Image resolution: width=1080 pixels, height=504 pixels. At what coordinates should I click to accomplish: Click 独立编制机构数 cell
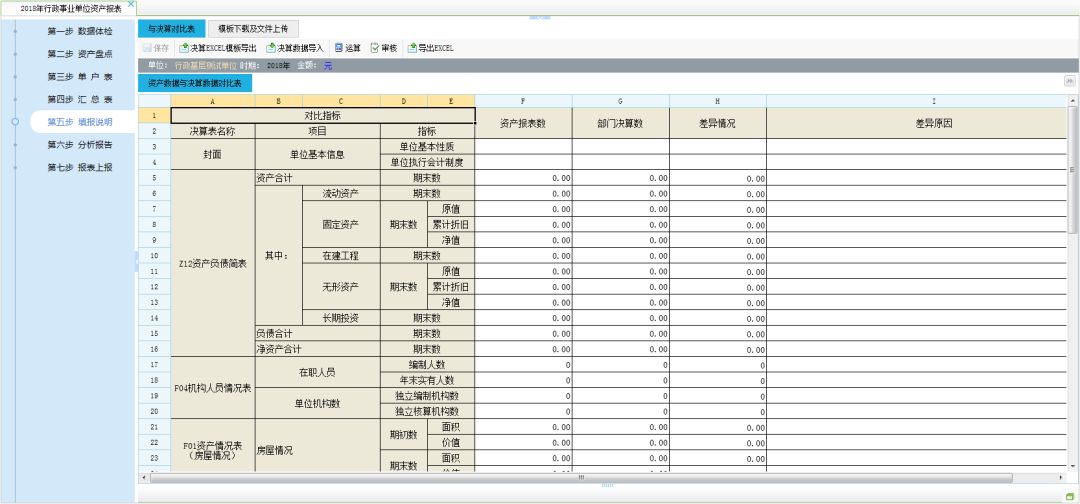[427, 395]
